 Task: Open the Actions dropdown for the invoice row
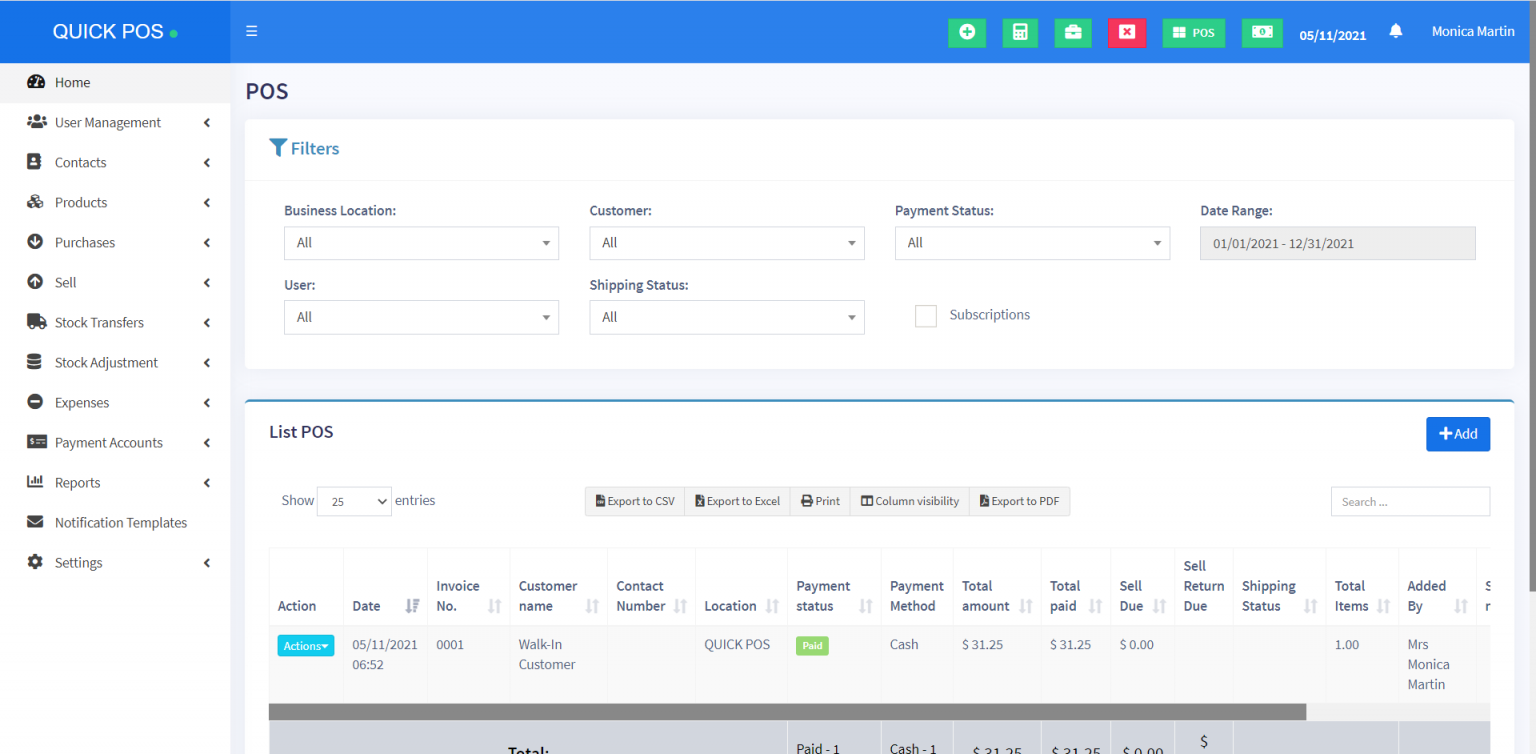coord(305,645)
